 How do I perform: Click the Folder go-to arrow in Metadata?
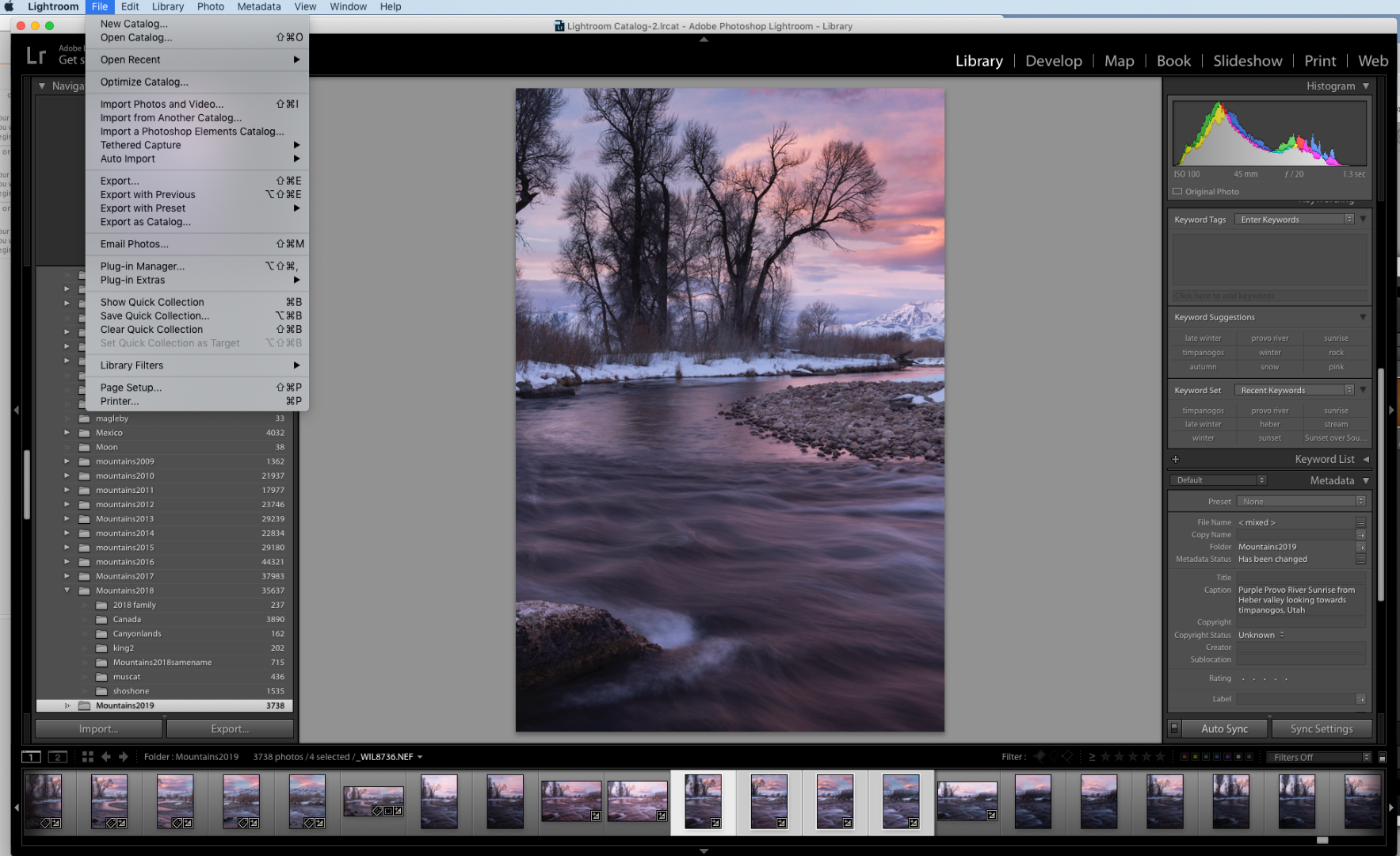pyautogui.click(x=1360, y=547)
